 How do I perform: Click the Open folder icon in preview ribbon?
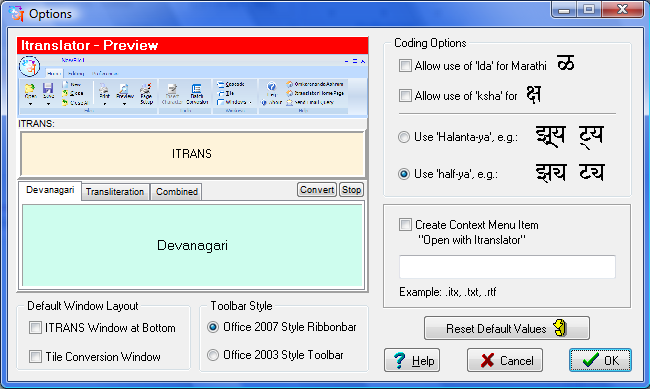(x=30, y=88)
